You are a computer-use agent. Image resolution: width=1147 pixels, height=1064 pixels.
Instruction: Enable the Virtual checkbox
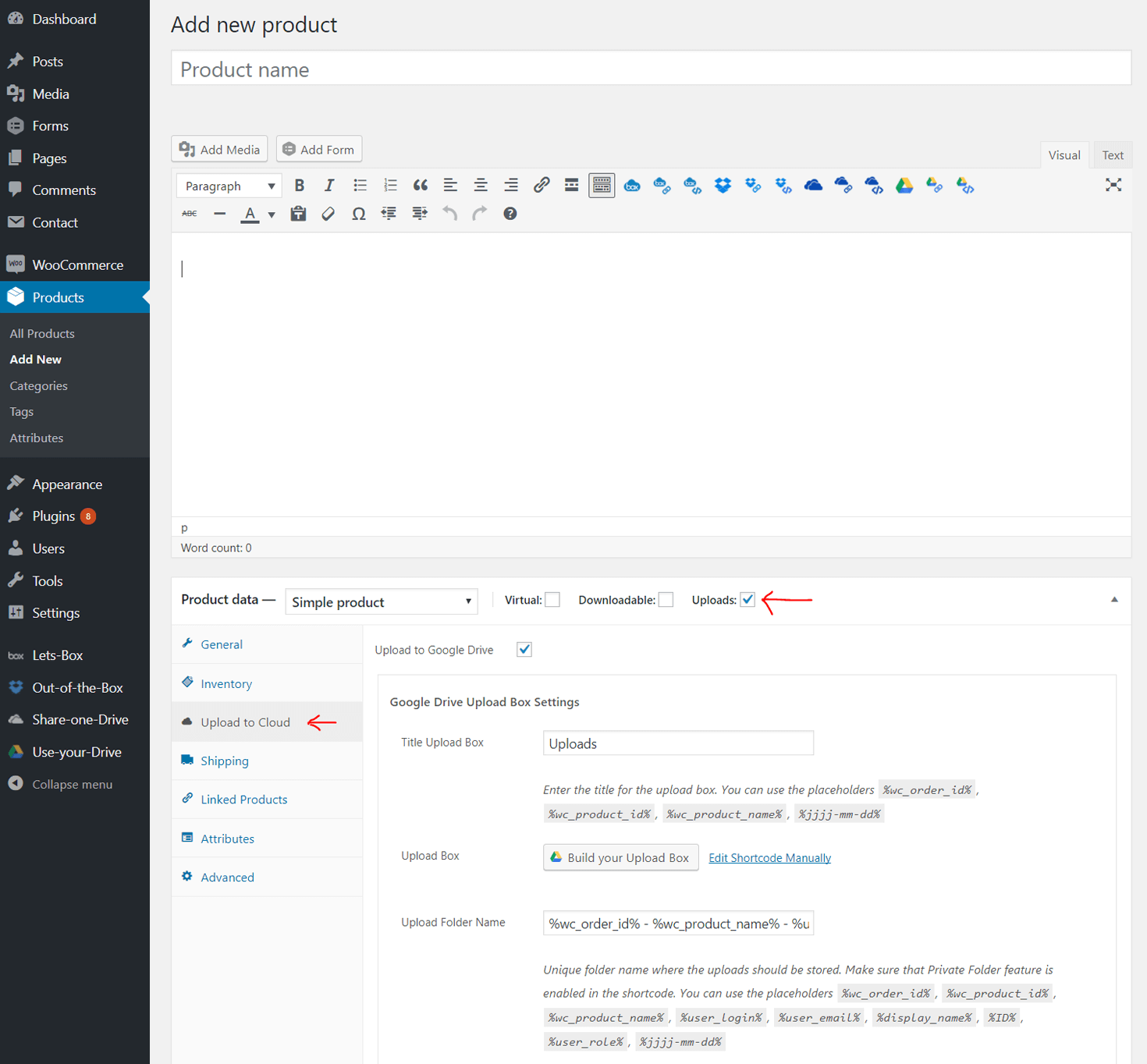pyautogui.click(x=552, y=600)
